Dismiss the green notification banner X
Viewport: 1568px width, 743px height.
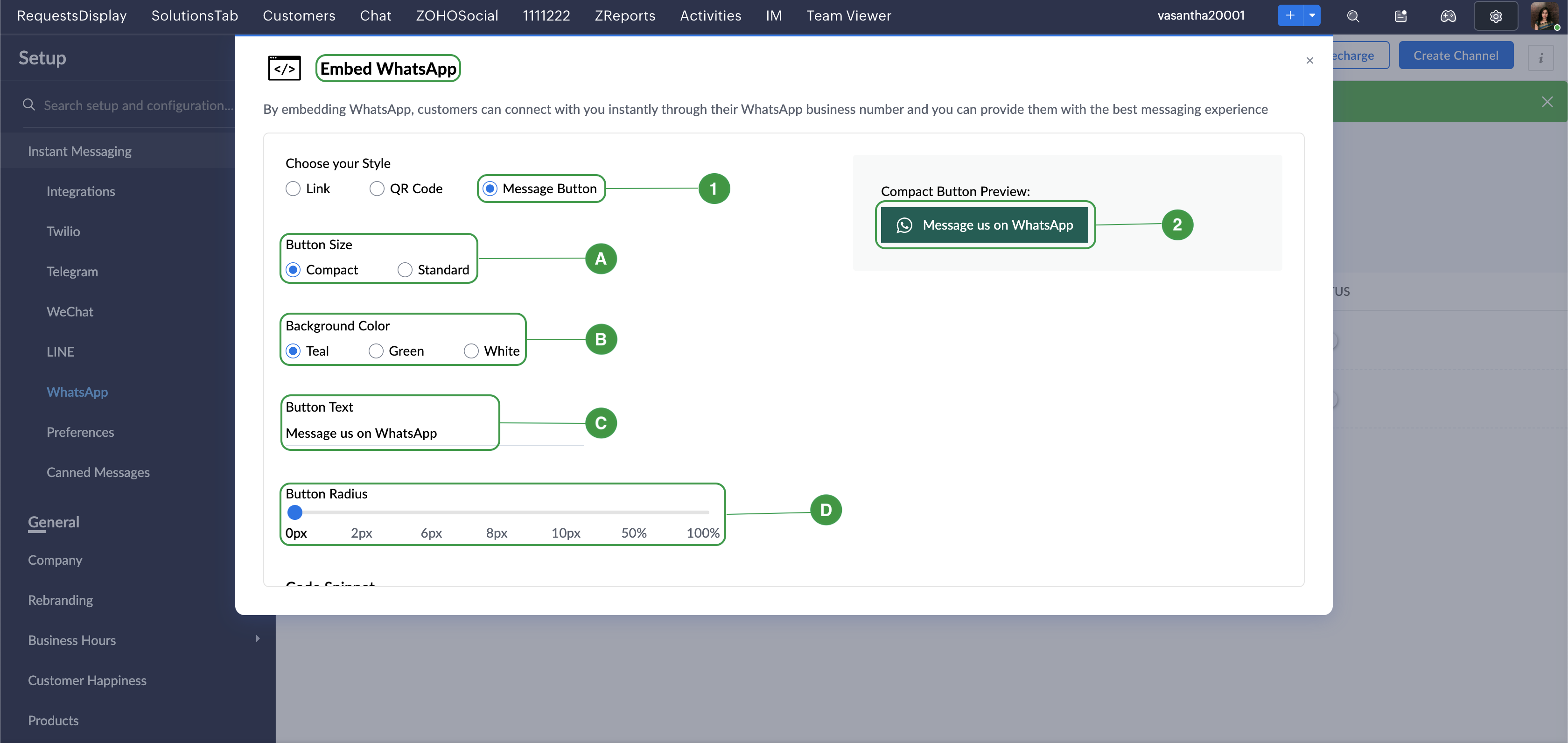(1547, 102)
